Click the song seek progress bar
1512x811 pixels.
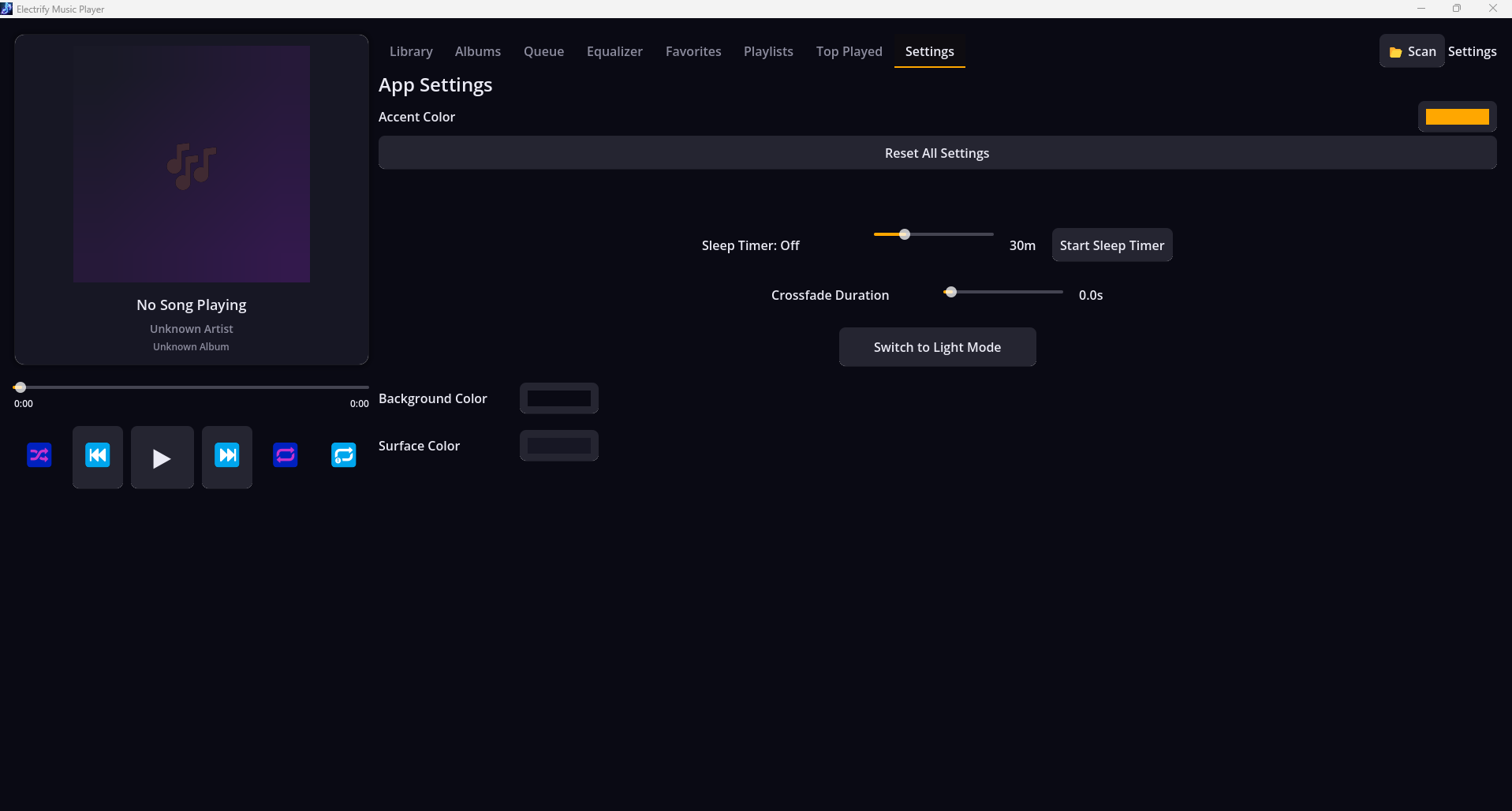(x=192, y=387)
